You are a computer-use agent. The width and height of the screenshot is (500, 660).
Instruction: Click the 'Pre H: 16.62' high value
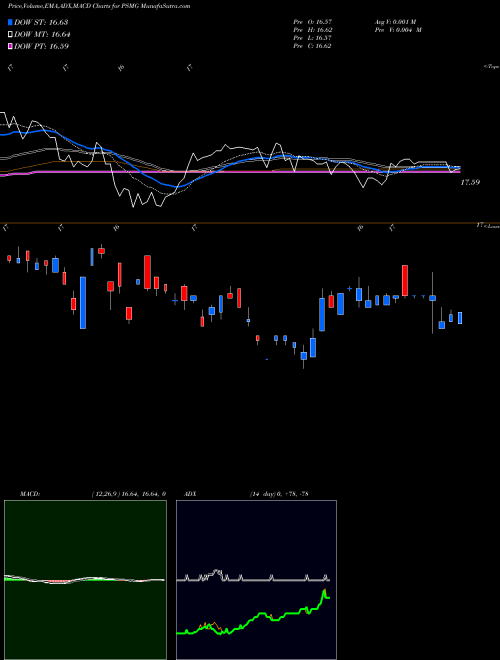313,30
